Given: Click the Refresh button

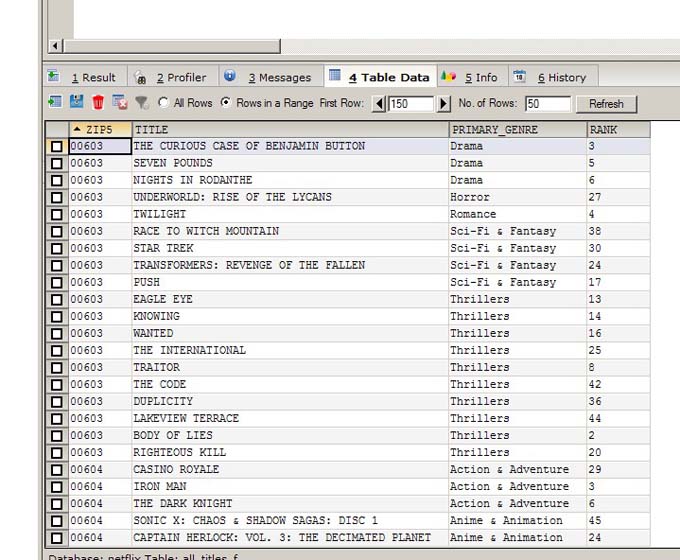Looking at the screenshot, I should click(606, 104).
